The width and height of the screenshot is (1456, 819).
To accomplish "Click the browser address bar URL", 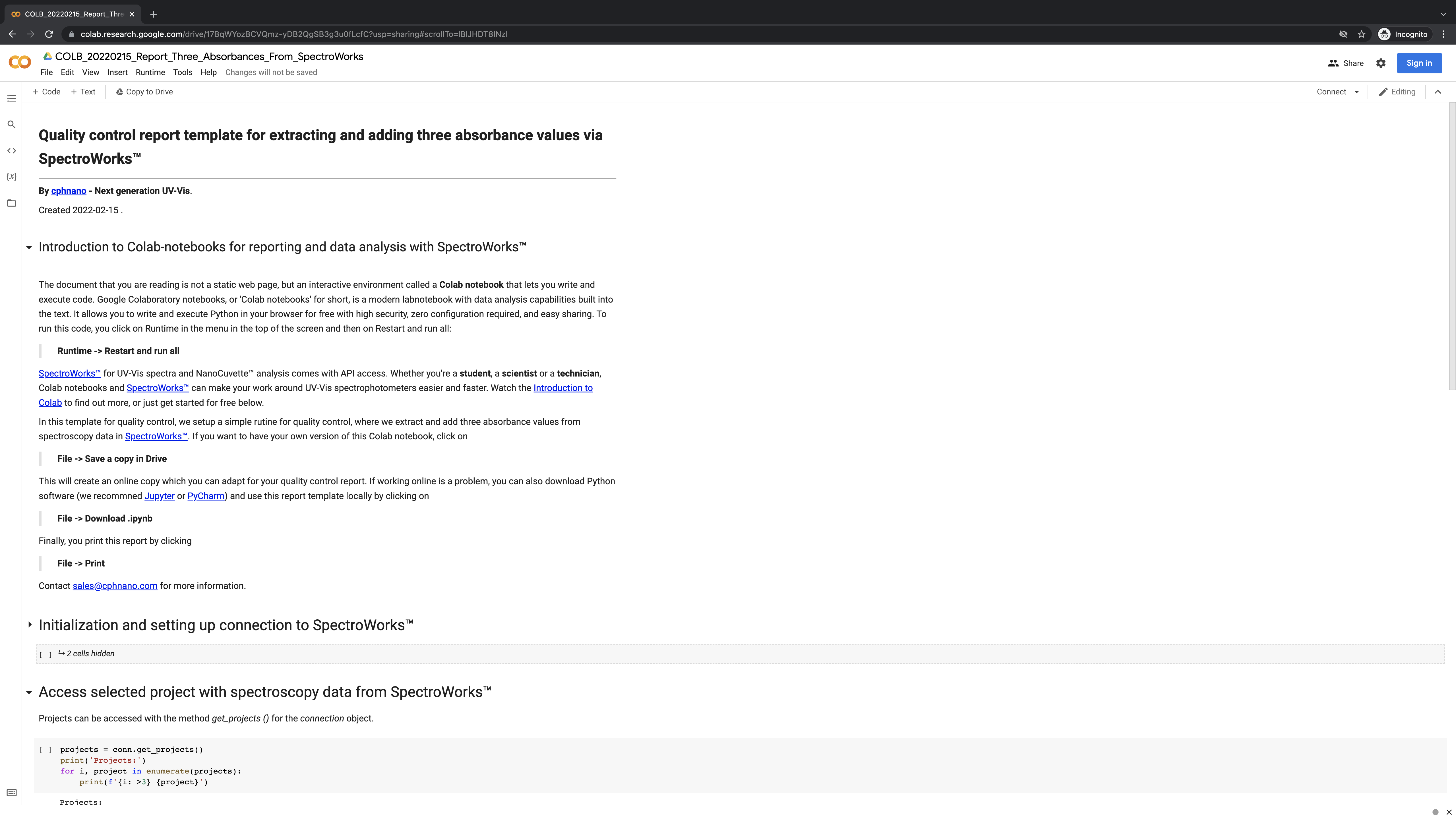I will 294,34.
